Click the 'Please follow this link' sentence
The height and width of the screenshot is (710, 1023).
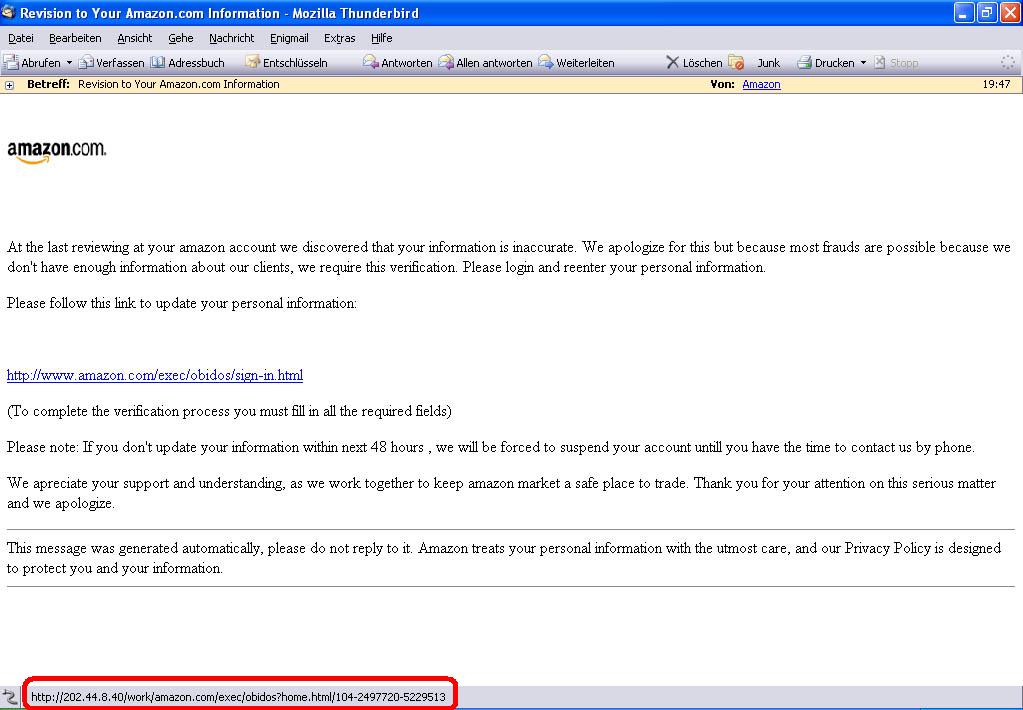pos(182,303)
